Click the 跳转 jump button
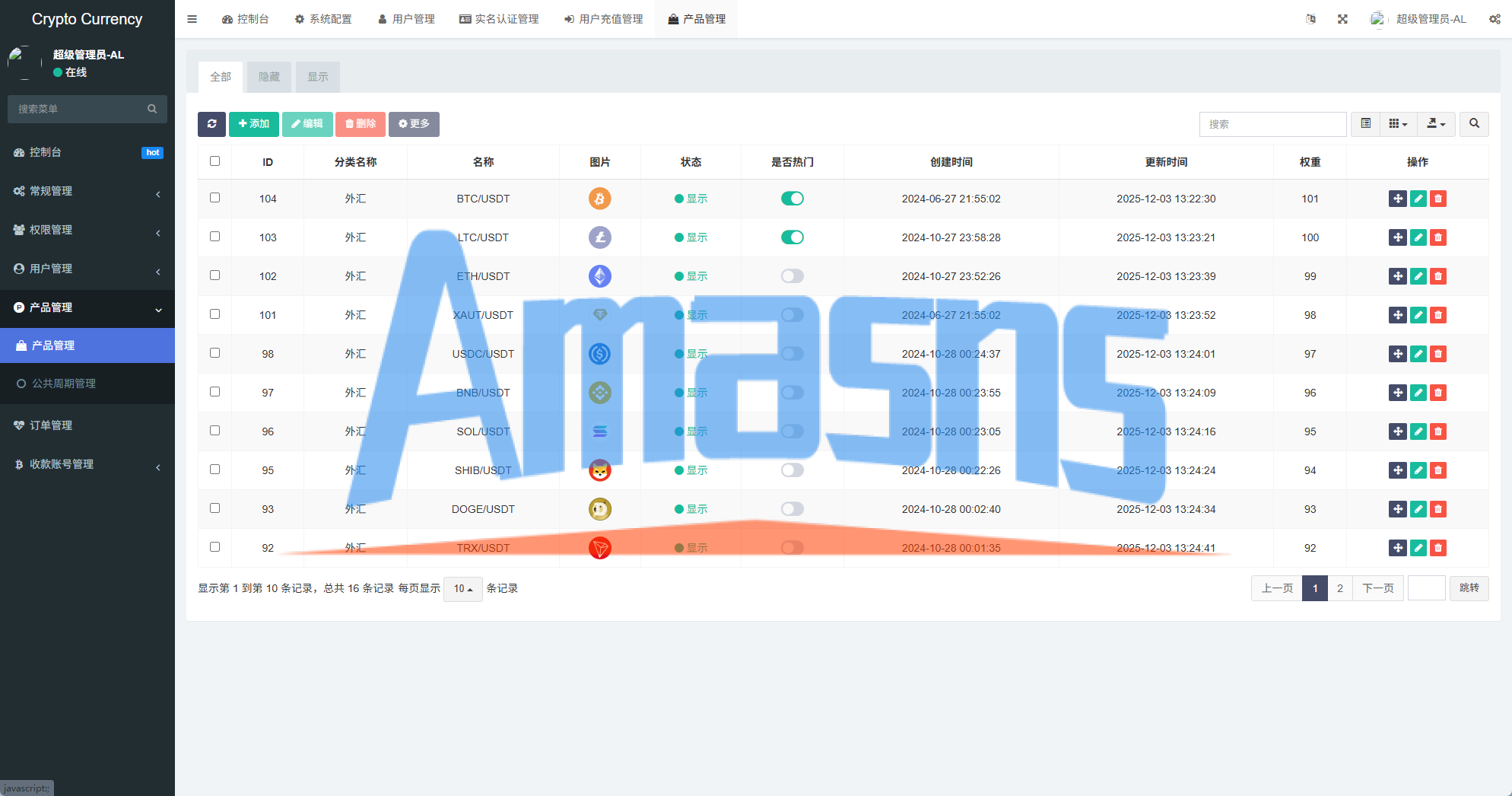This screenshot has height=796, width=1512. [1469, 588]
